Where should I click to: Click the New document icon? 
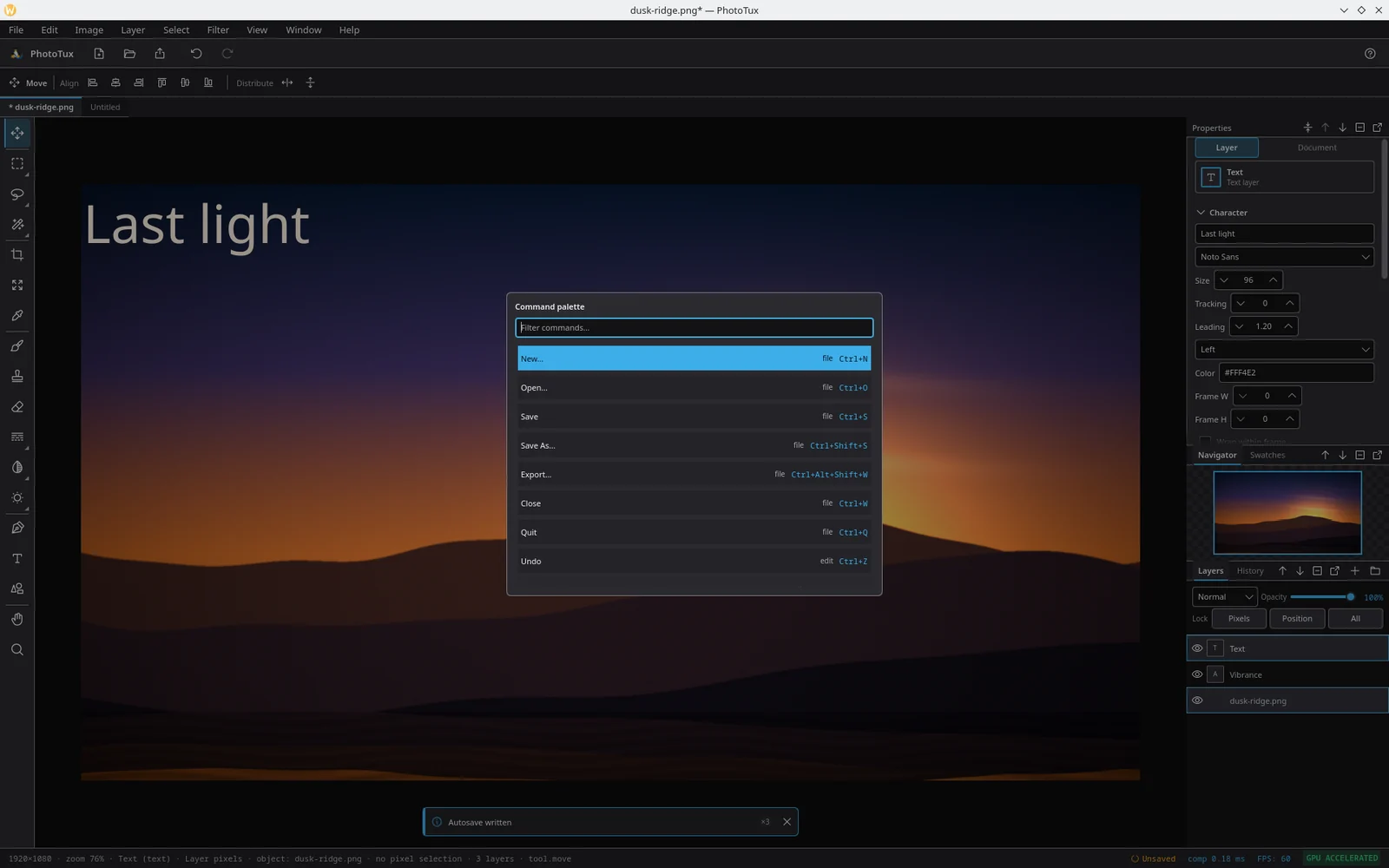[99, 54]
